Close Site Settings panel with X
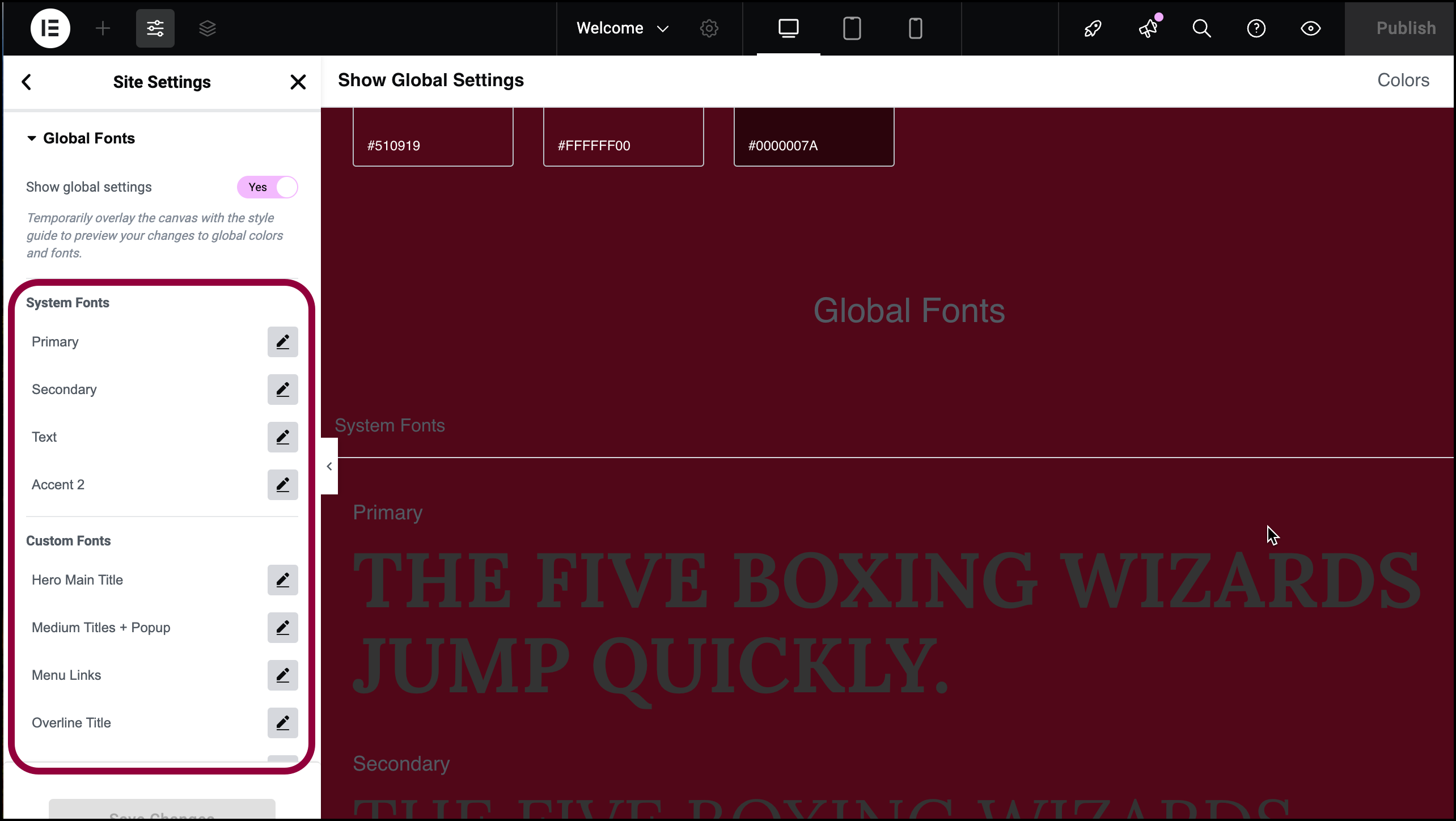 [x=298, y=82]
